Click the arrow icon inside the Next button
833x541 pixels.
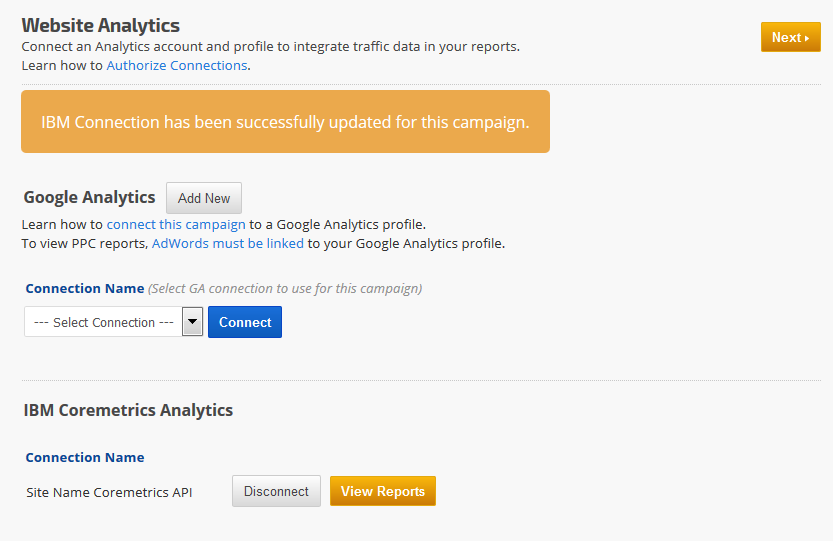[807, 38]
